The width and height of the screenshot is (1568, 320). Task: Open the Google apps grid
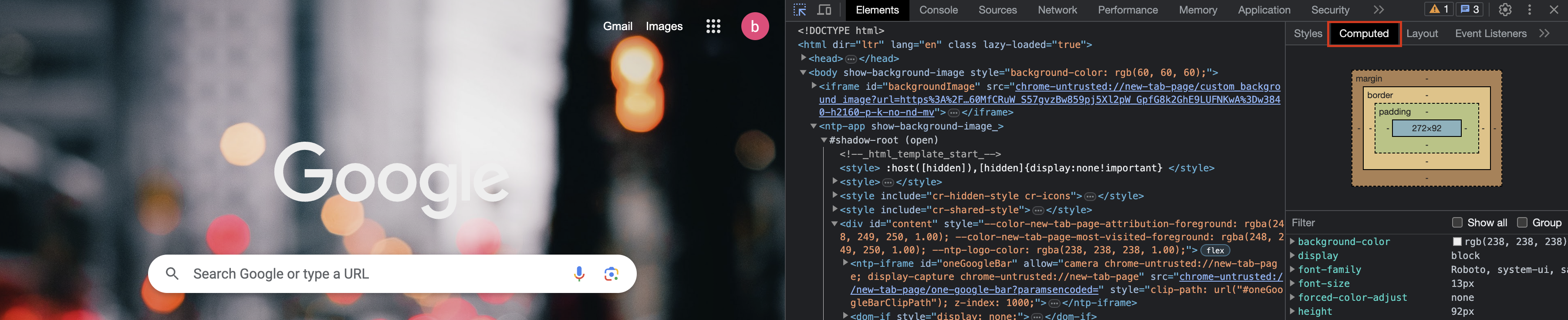[713, 26]
